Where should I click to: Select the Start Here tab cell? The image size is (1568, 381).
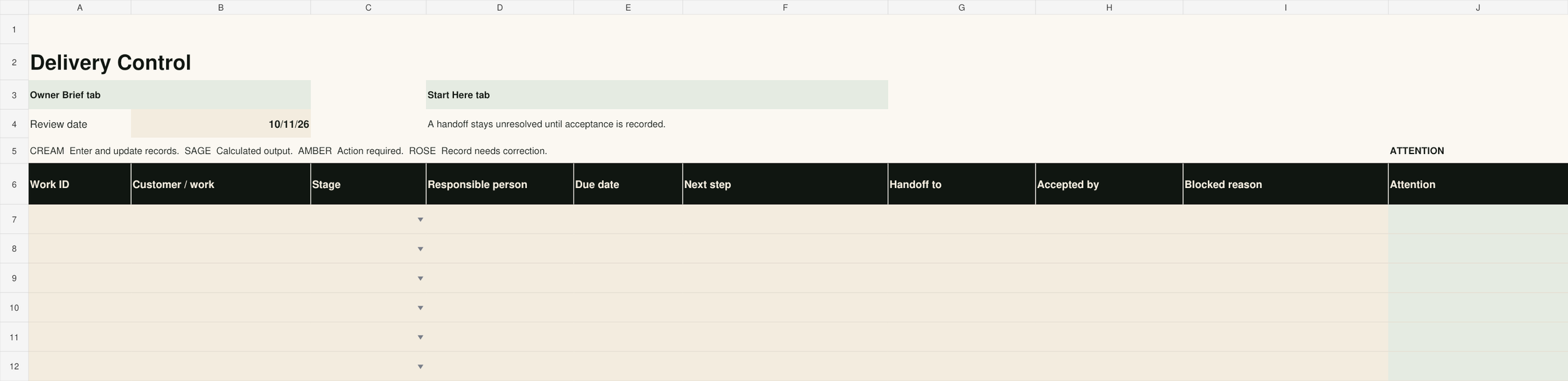tap(657, 95)
